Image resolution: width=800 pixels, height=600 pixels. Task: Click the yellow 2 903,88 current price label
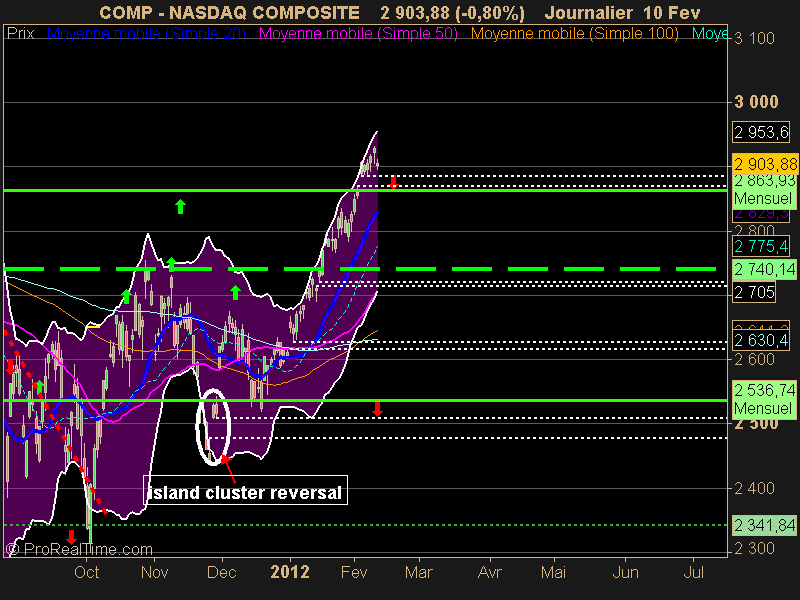click(765, 164)
